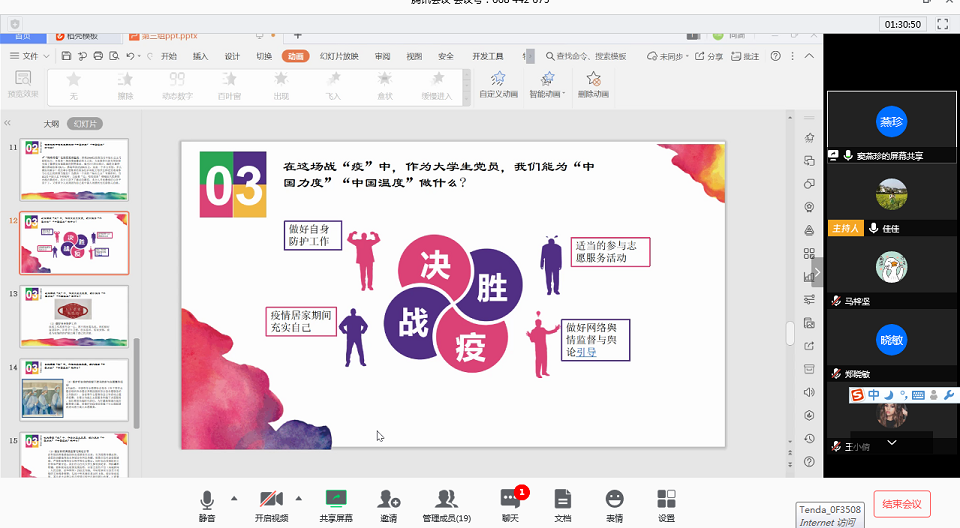Select slide 13 thumbnail in the slide panel
This screenshot has width=960, height=528.
pos(74,316)
